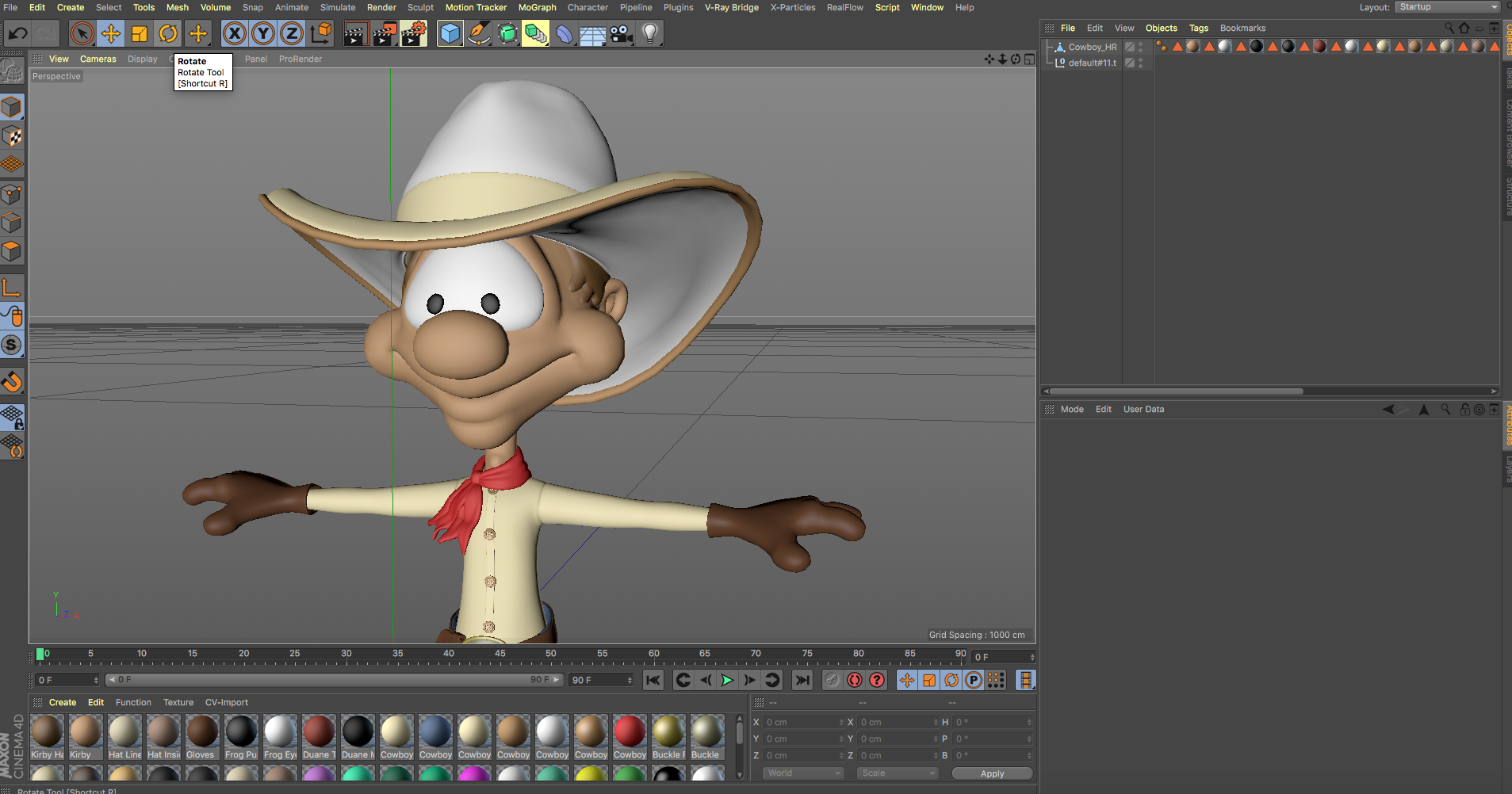1512x794 pixels.
Task: Select default#11.t object in tree
Action: tap(1092, 63)
